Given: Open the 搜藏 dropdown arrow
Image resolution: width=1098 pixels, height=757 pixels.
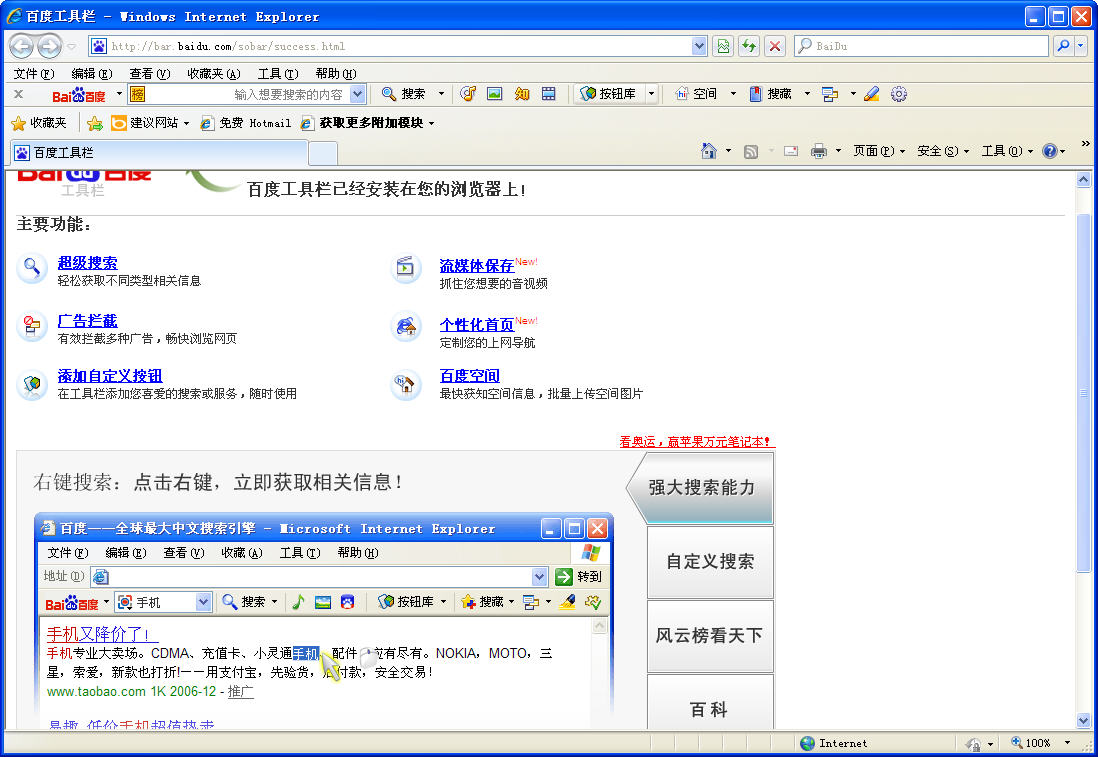Looking at the screenshot, I should click(x=807, y=94).
